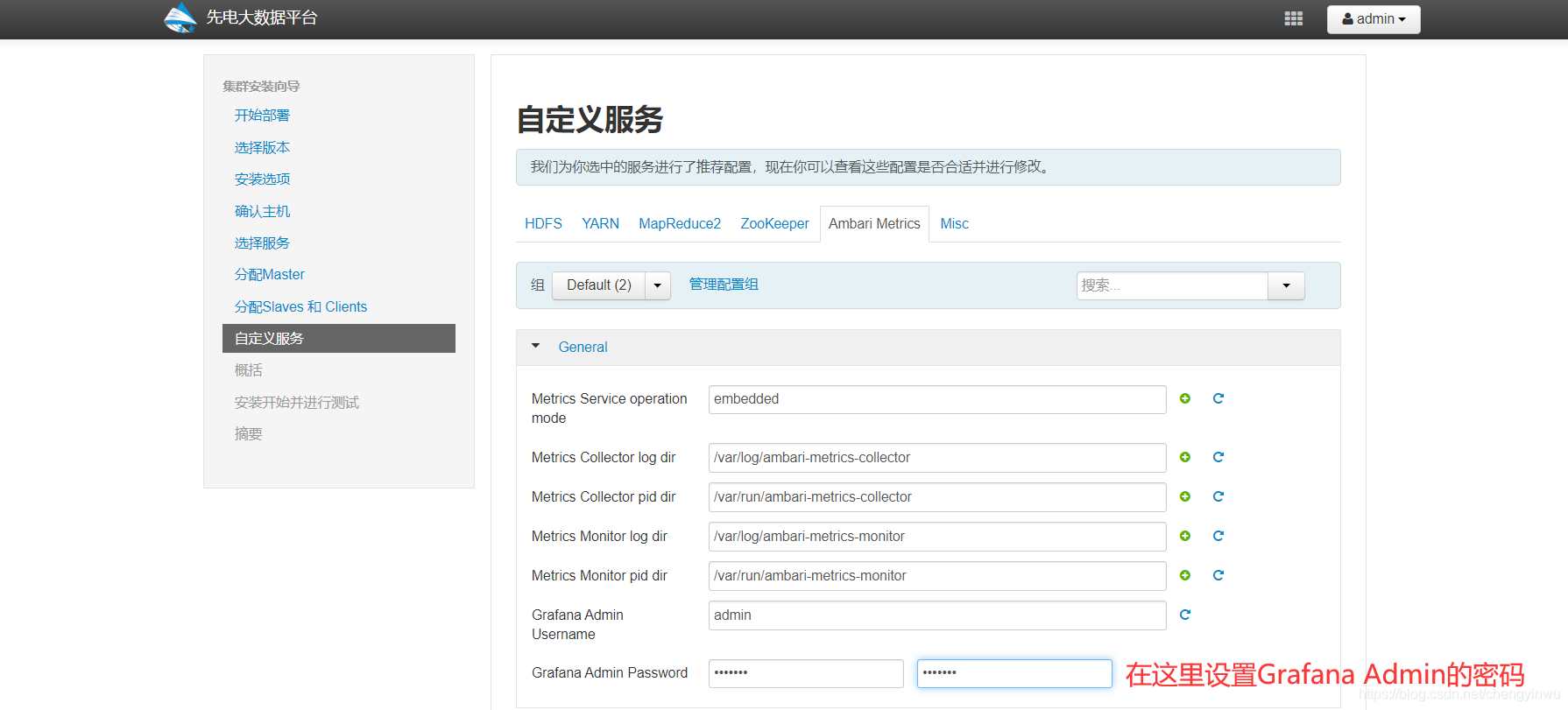Click the 安装开始并进行测试 step
The width and height of the screenshot is (1568, 710).
[296, 403]
